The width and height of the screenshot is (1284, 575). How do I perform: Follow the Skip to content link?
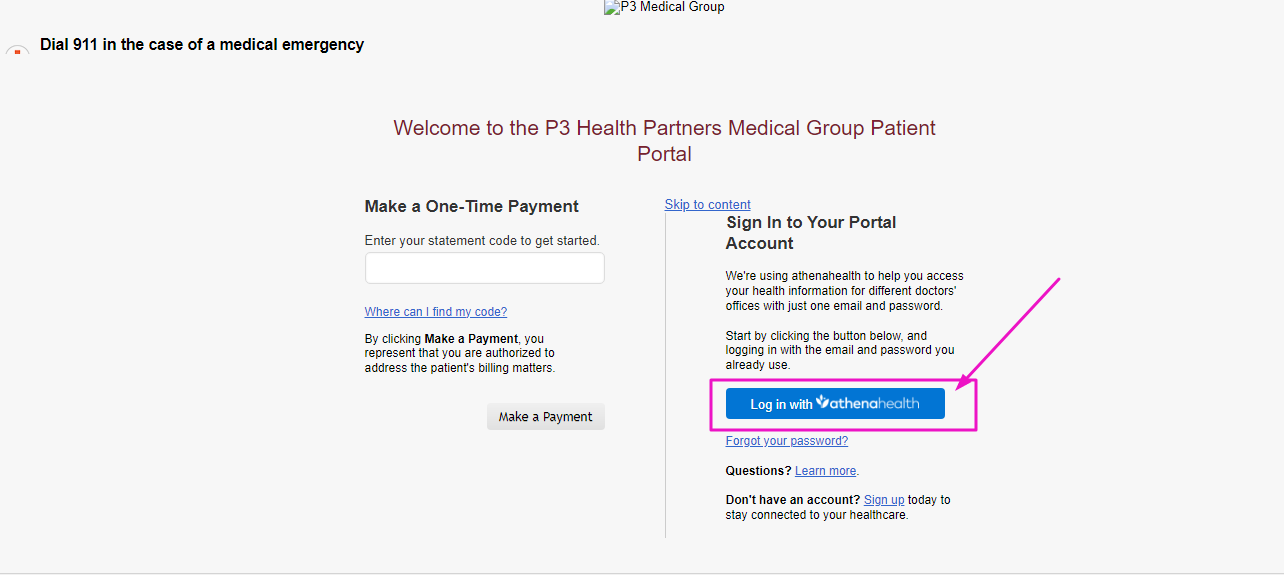[708, 204]
